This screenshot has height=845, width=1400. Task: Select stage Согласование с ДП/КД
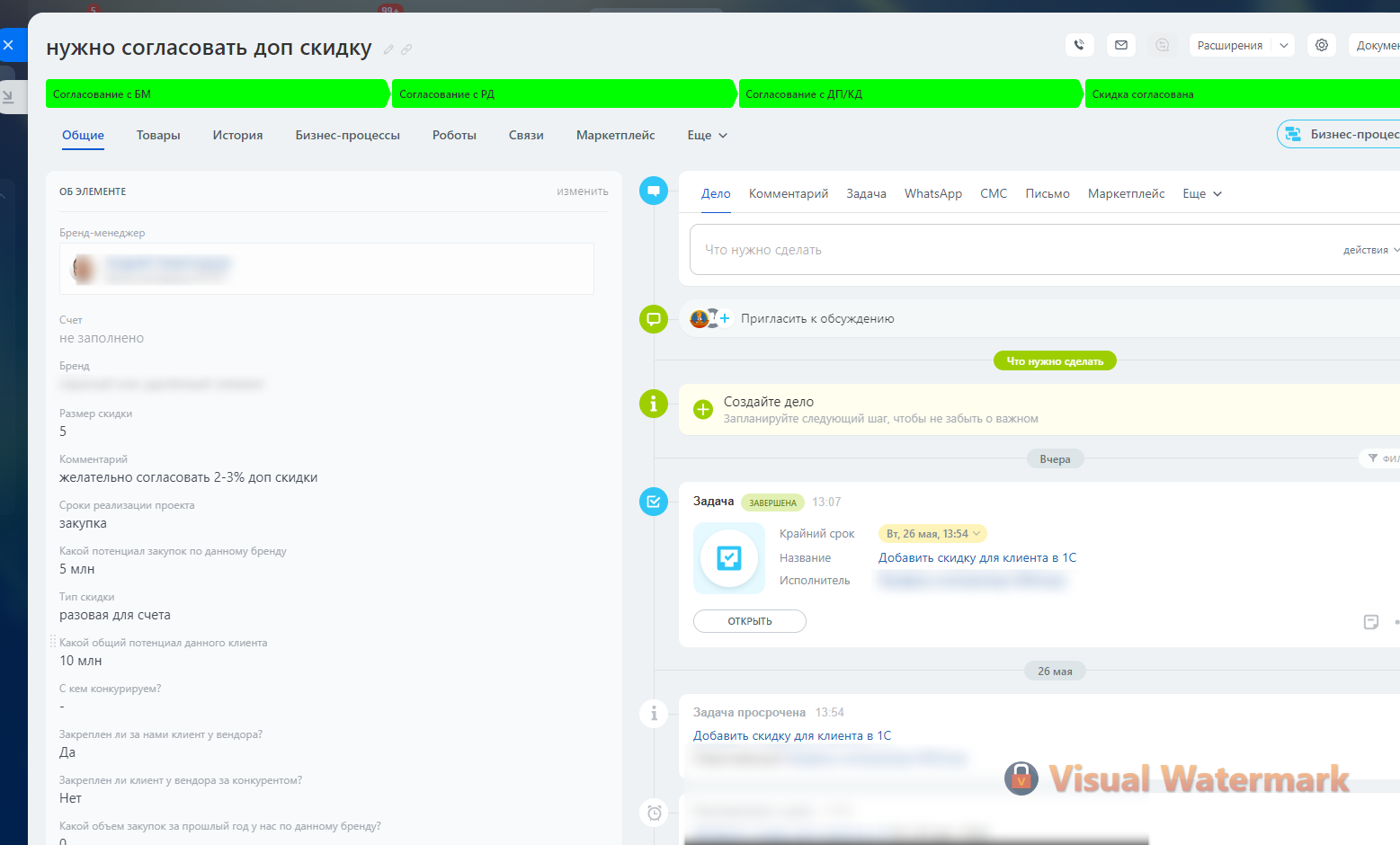click(x=910, y=93)
